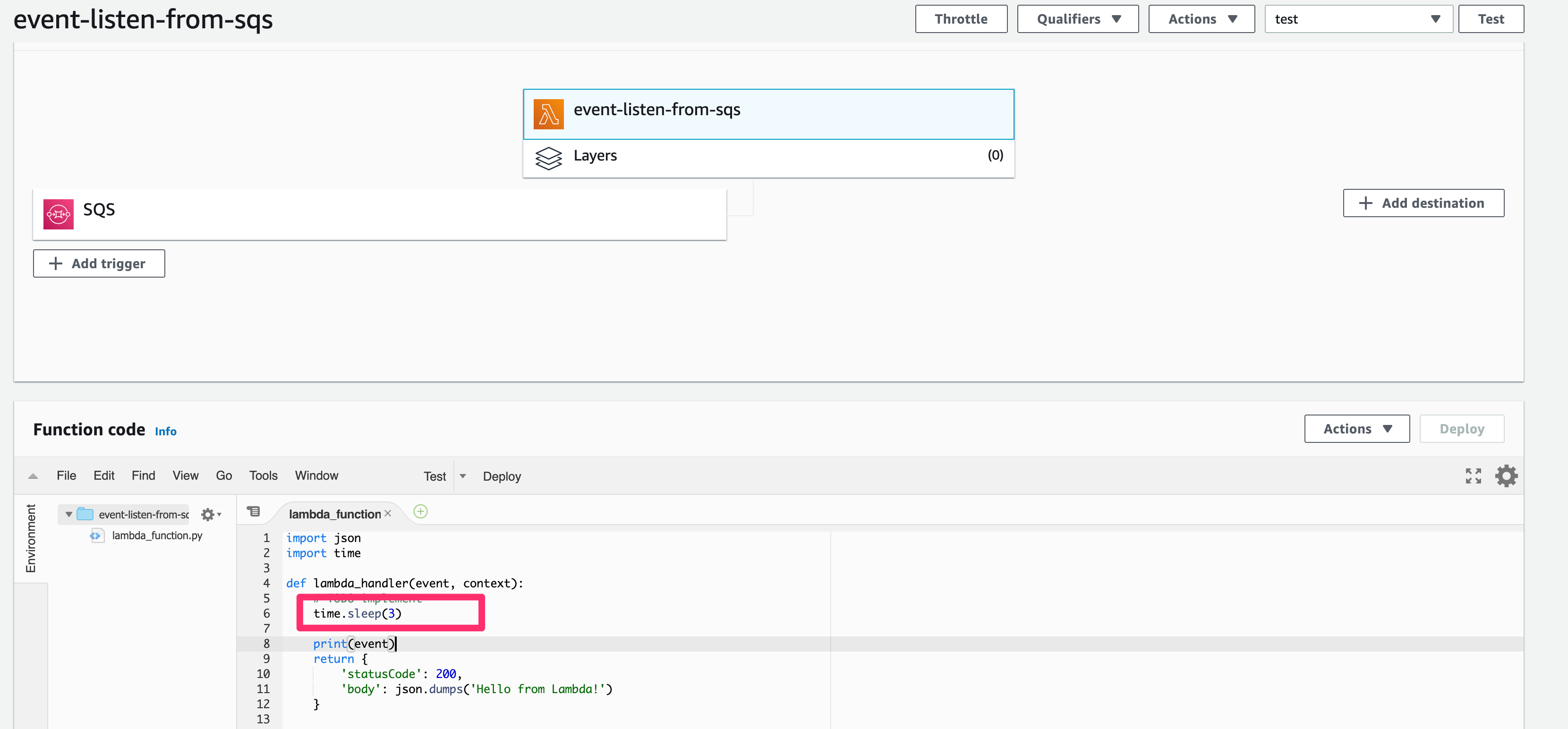Collapse the editor menu bar arrow

click(33, 476)
